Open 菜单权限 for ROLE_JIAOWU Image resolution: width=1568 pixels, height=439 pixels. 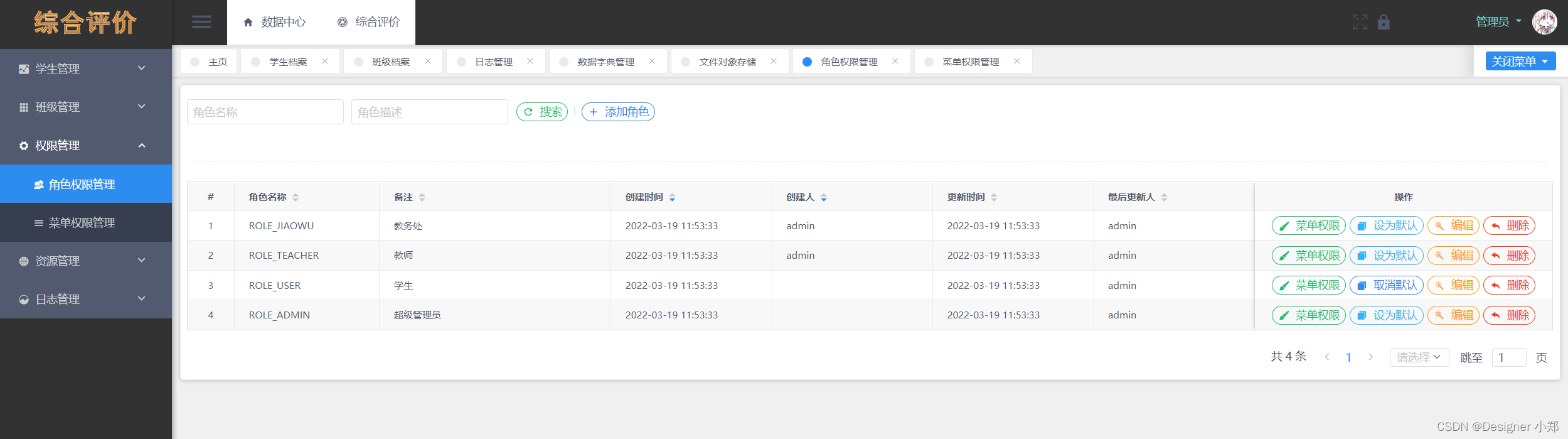(1309, 225)
